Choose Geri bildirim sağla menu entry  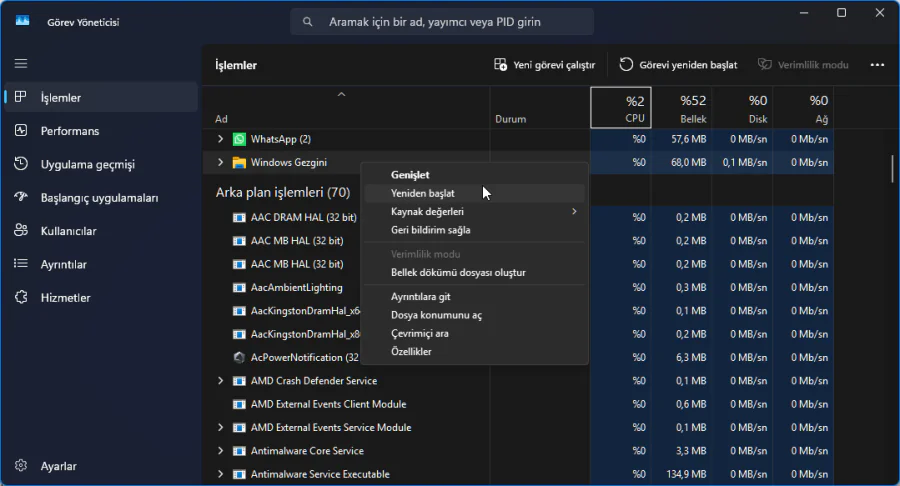474,230
